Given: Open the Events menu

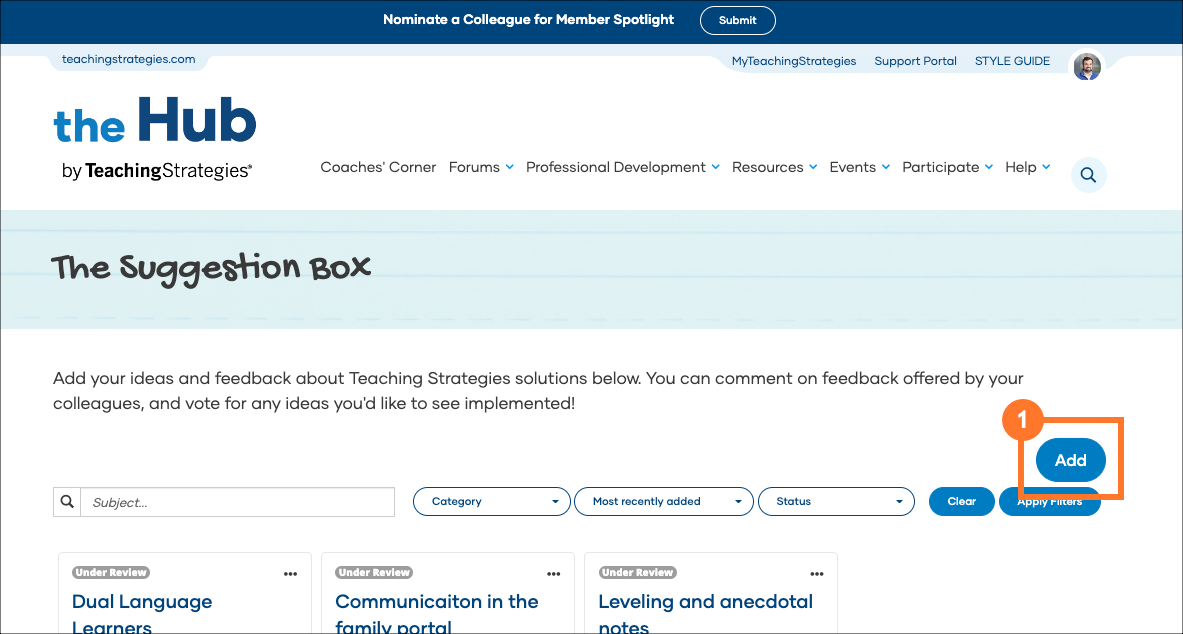Looking at the screenshot, I should pyautogui.click(x=859, y=167).
